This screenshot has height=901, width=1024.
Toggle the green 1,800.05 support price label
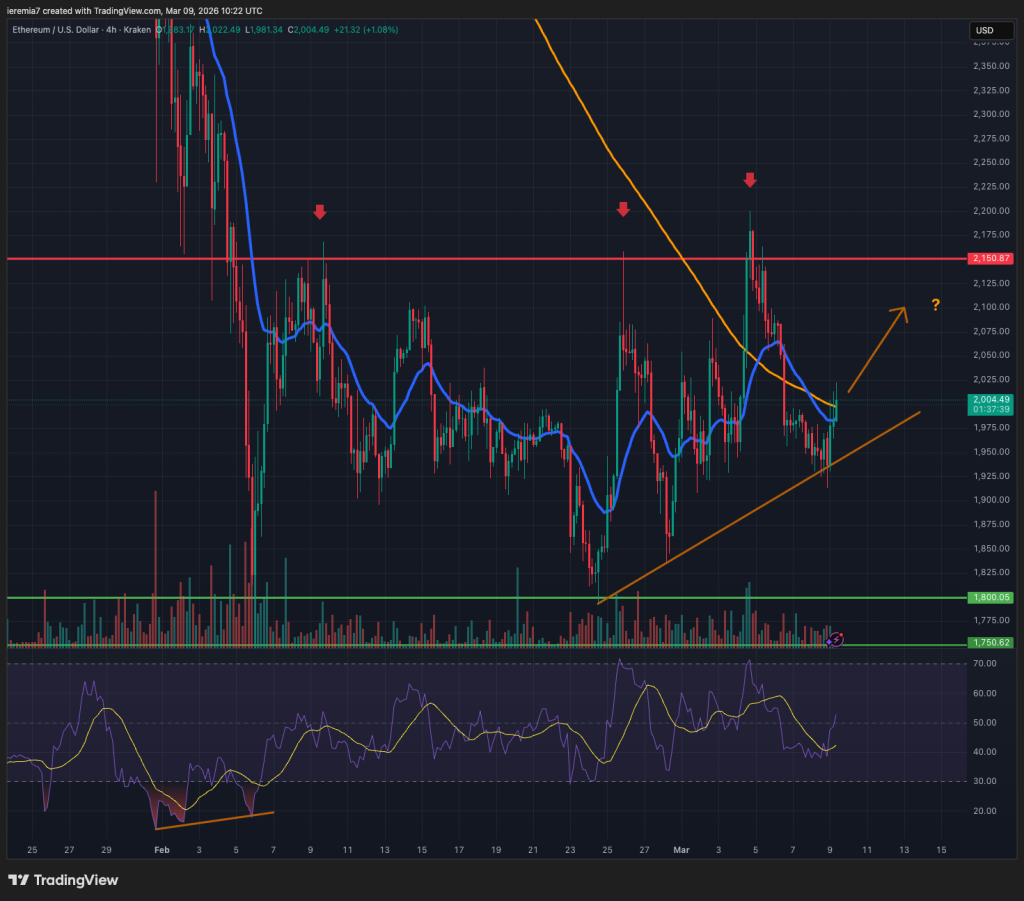point(992,598)
